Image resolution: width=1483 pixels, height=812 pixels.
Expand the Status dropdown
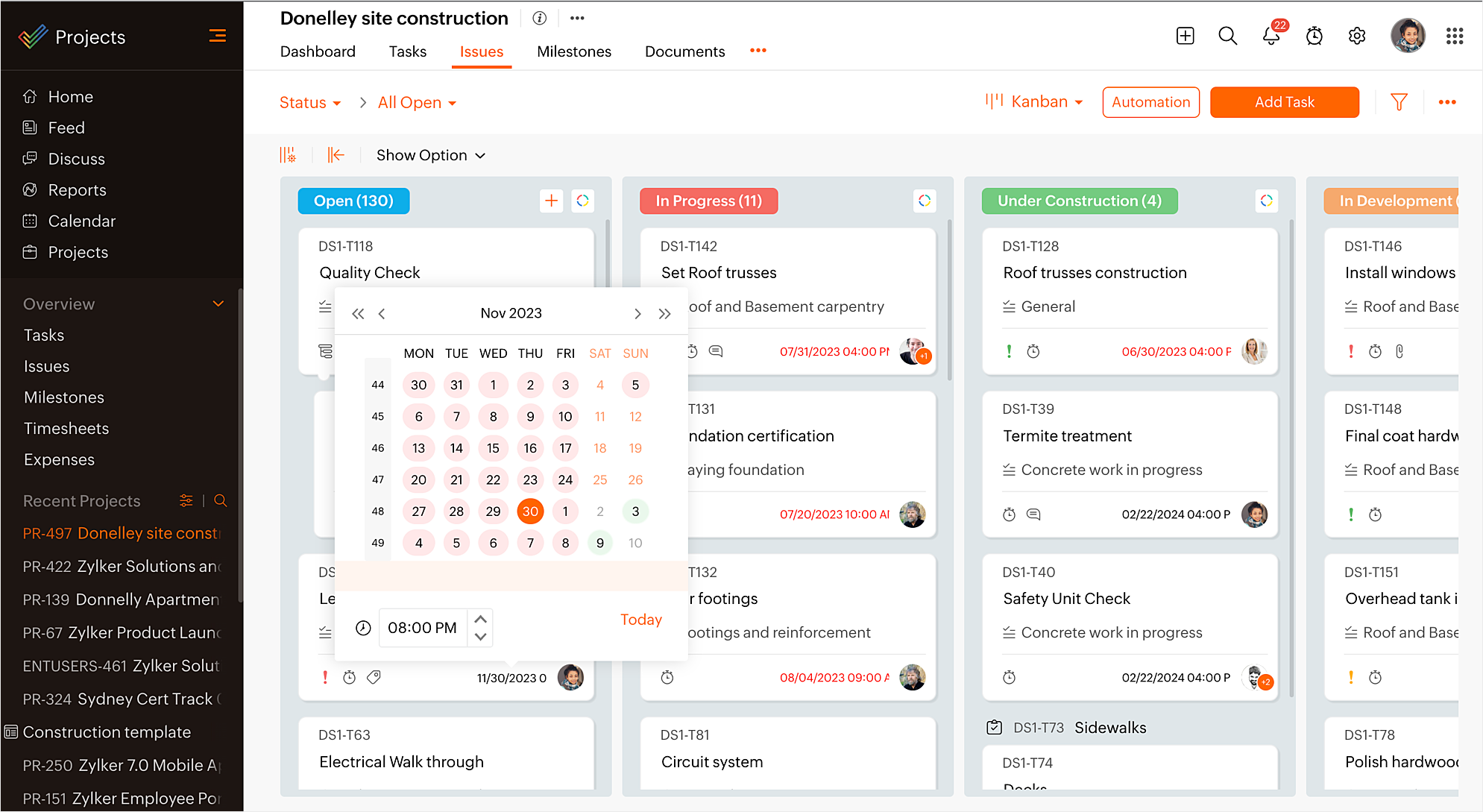click(x=310, y=103)
